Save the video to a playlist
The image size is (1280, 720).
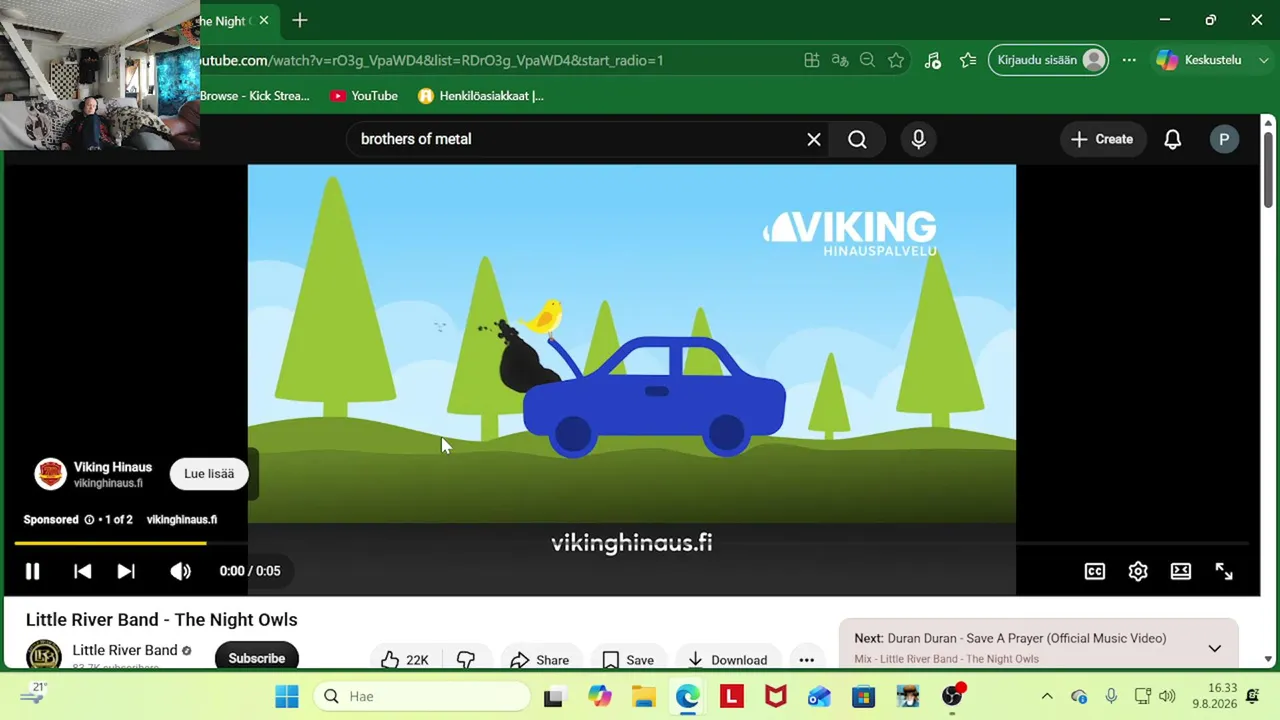tap(628, 659)
